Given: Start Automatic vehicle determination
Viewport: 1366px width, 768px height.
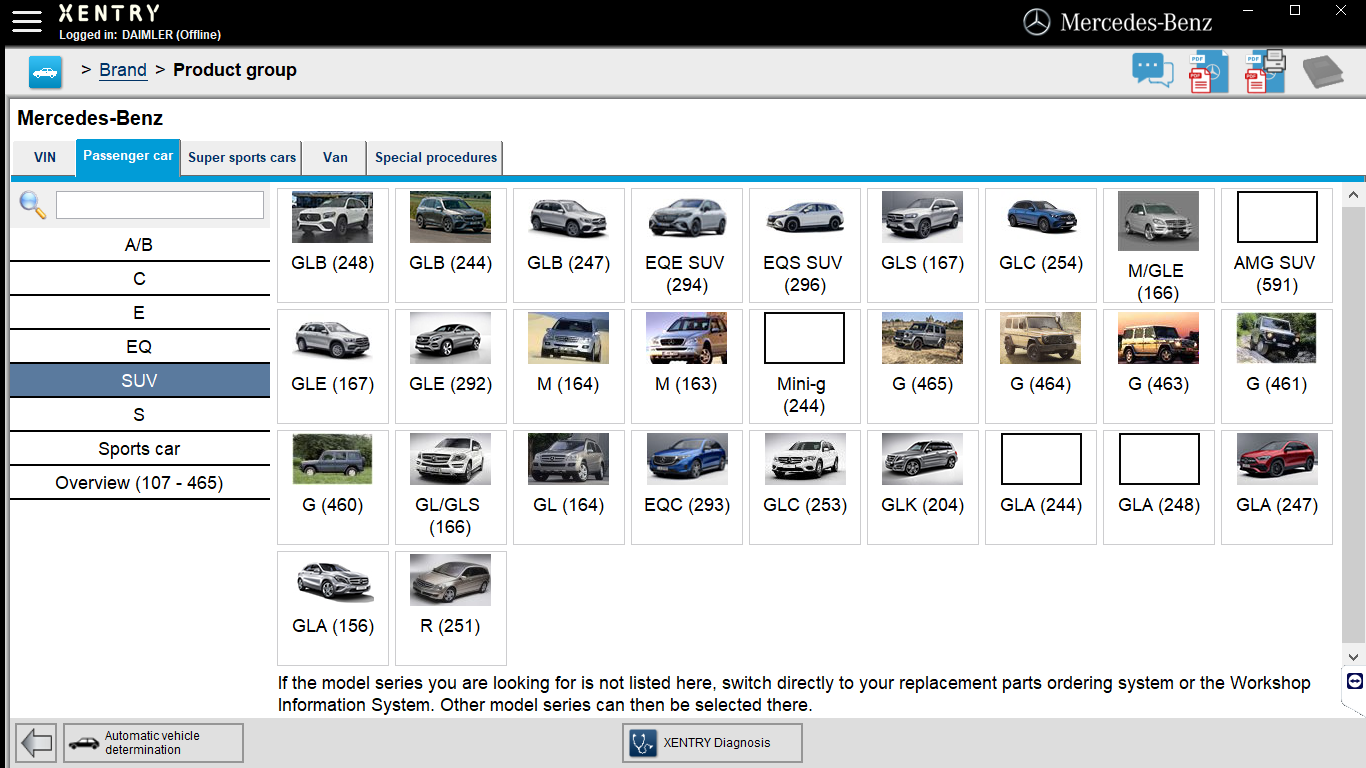Looking at the screenshot, I should pos(154,743).
